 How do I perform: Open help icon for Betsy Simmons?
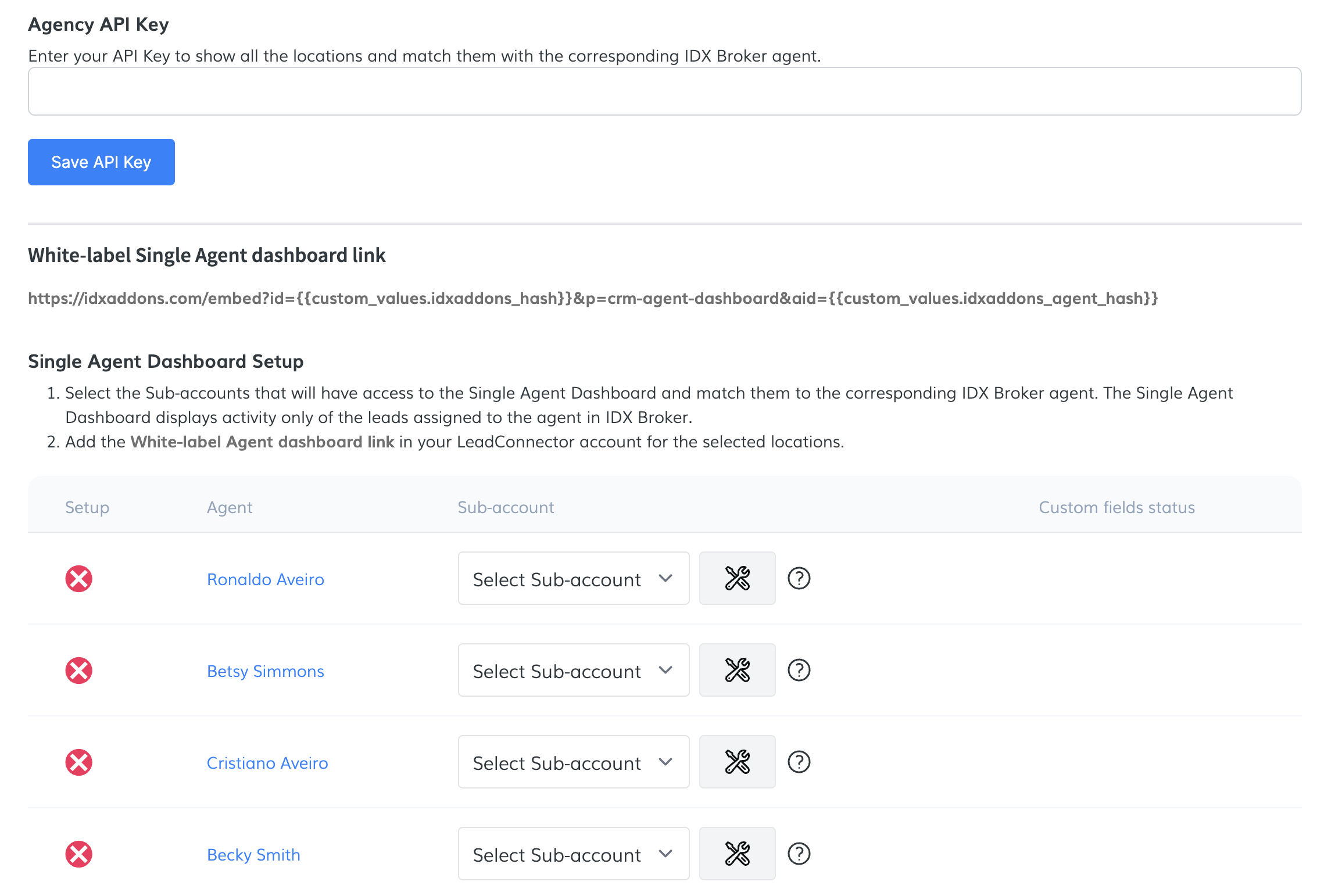[799, 670]
